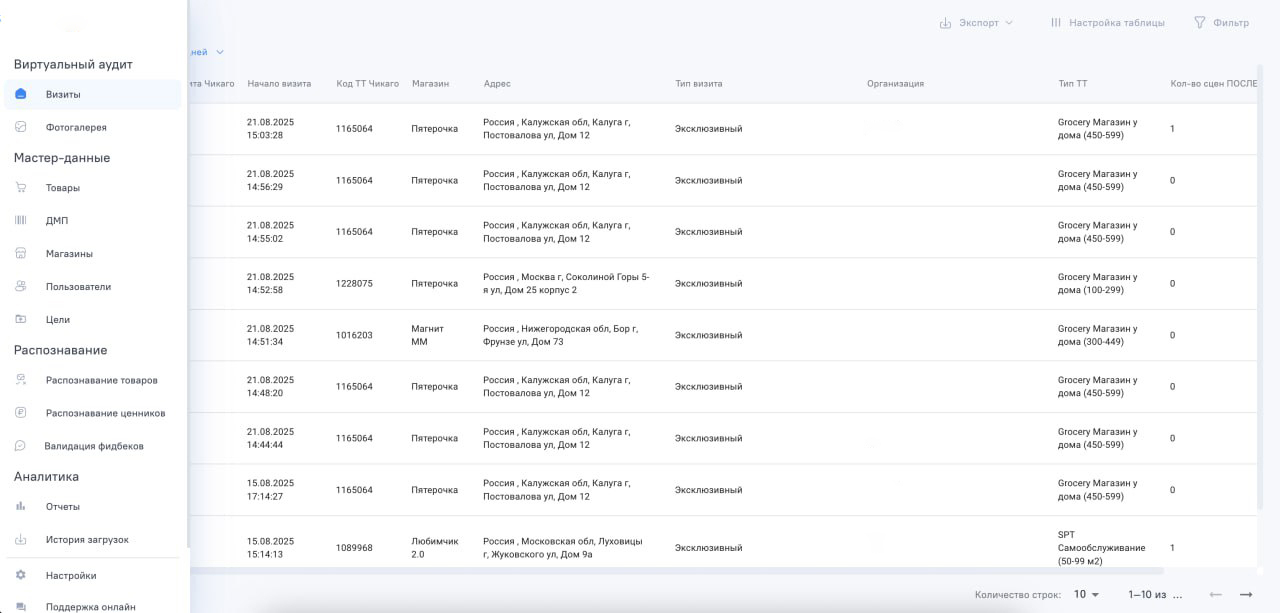Click the table's horizontal scrollbar
The height and width of the screenshot is (613, 1280).
tap(700, 570)
